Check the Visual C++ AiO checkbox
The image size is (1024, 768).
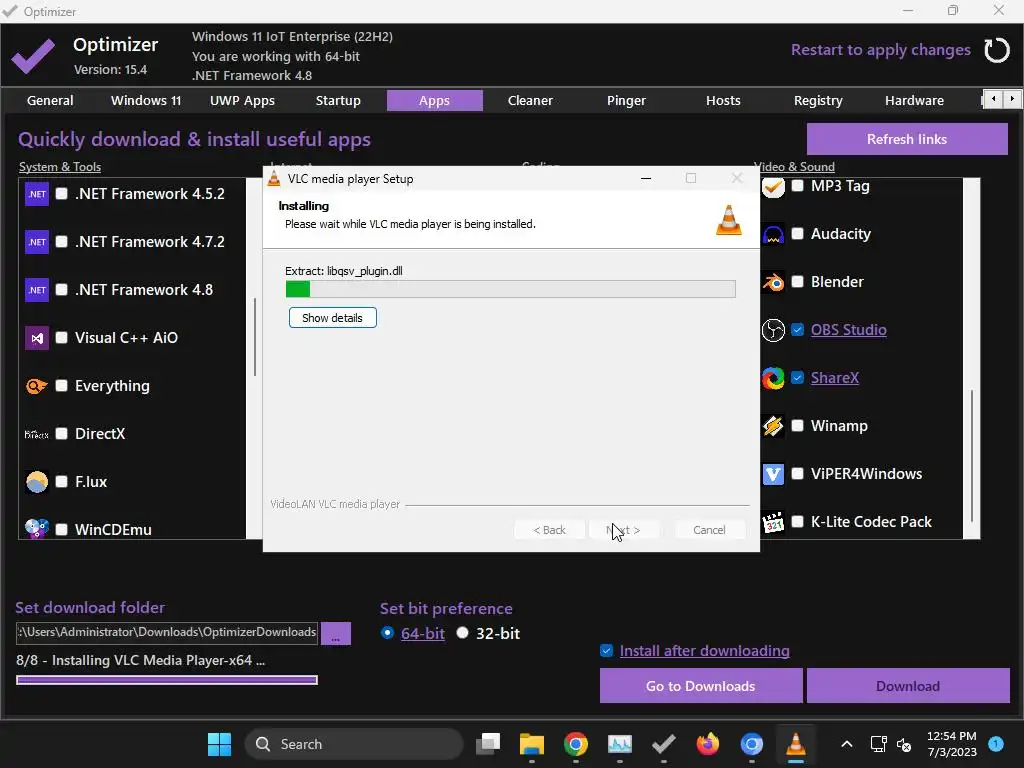61,338
